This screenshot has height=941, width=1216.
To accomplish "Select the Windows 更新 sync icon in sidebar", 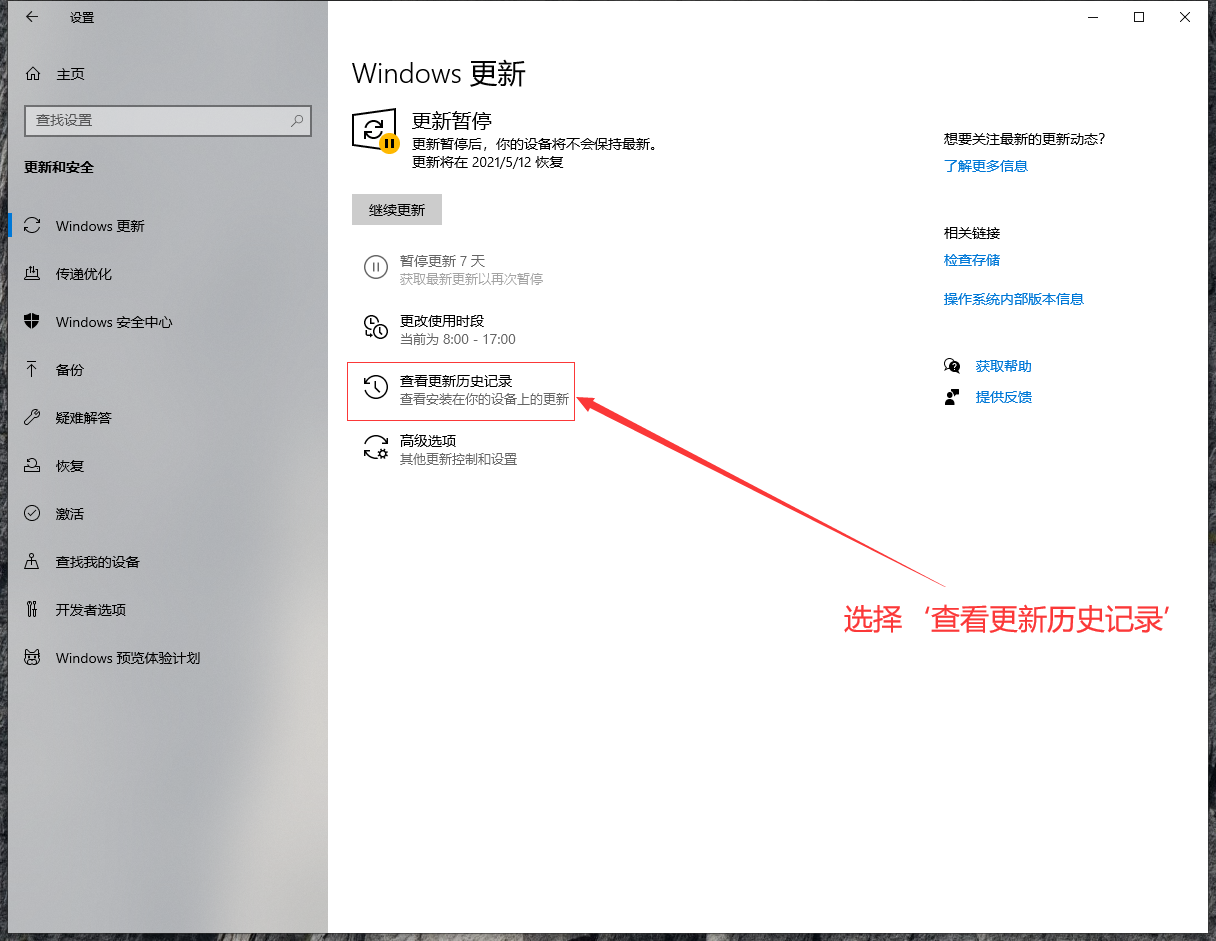I will [x=33, y=226].
